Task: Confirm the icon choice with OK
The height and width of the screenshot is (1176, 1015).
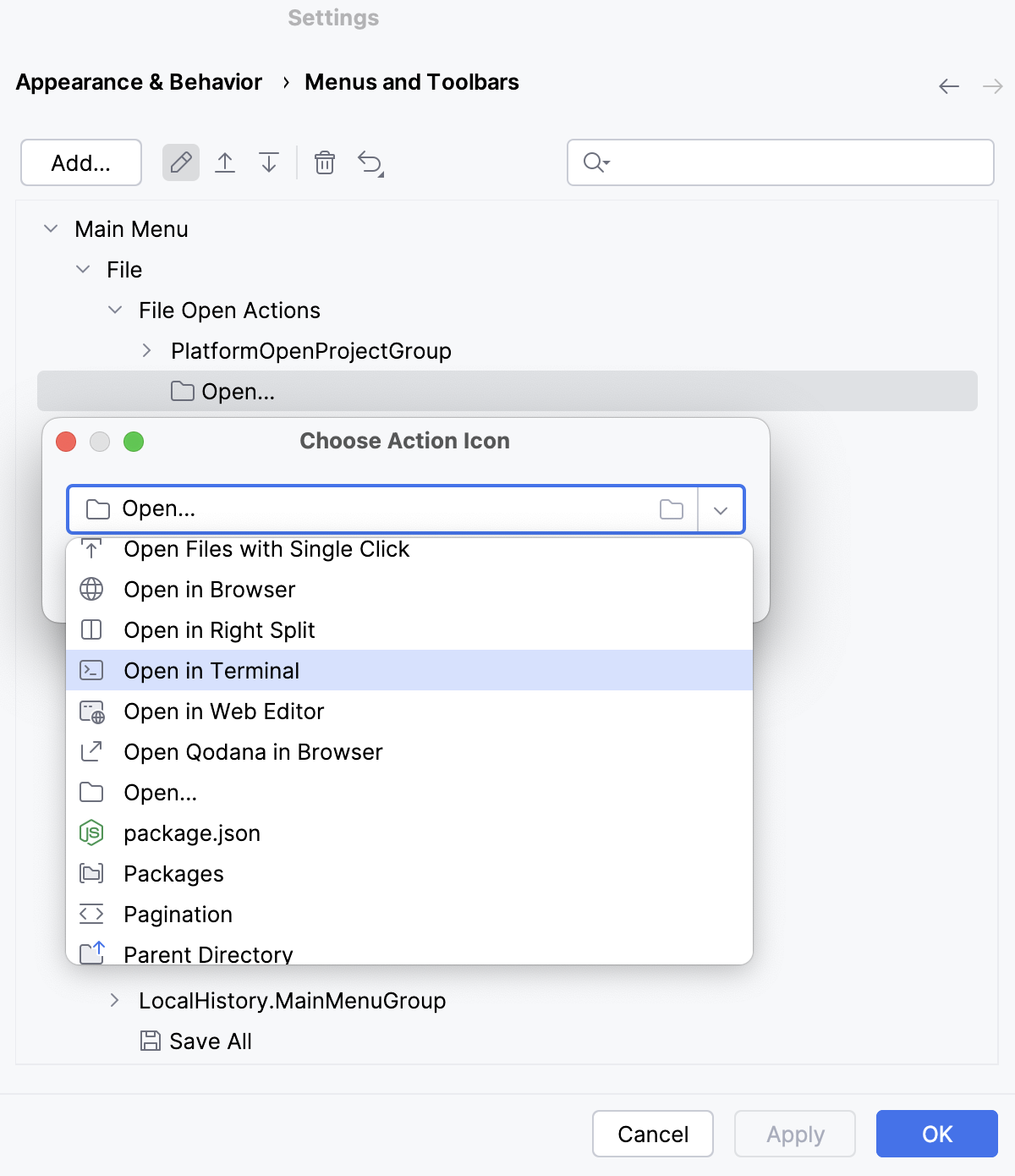Action: click(936, 1134)
